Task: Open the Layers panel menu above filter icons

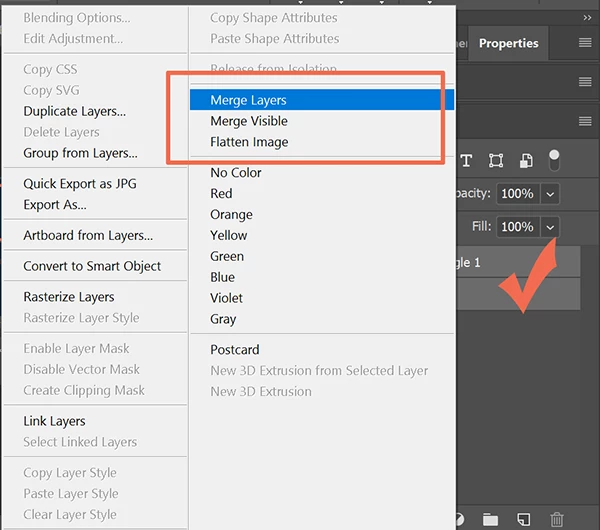Action: (x=585, y=121)
